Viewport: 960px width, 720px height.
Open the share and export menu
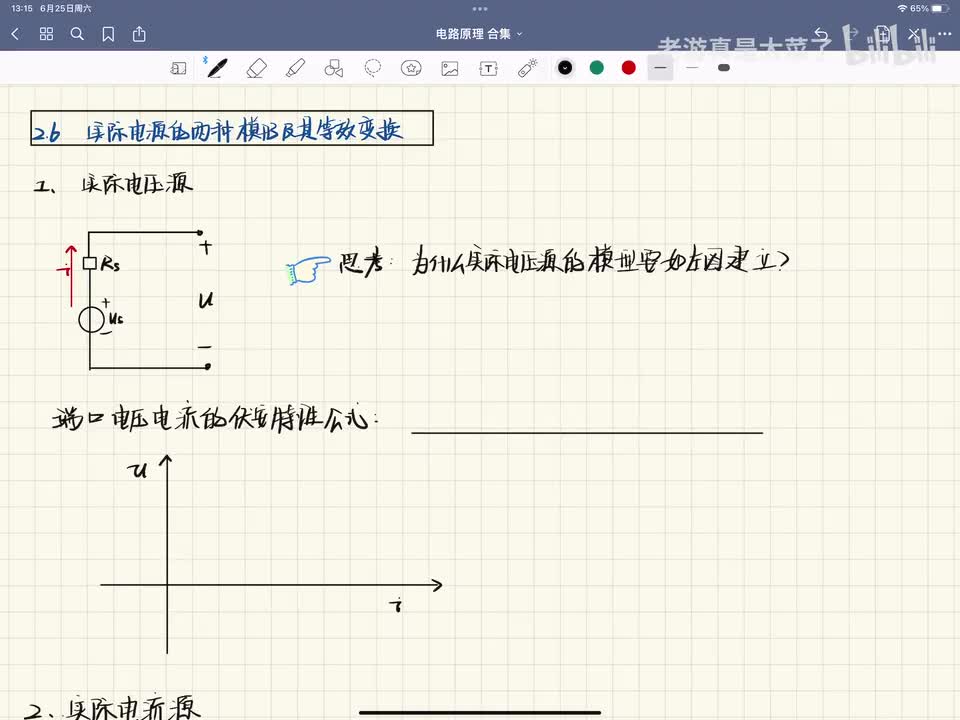(140, 34)
